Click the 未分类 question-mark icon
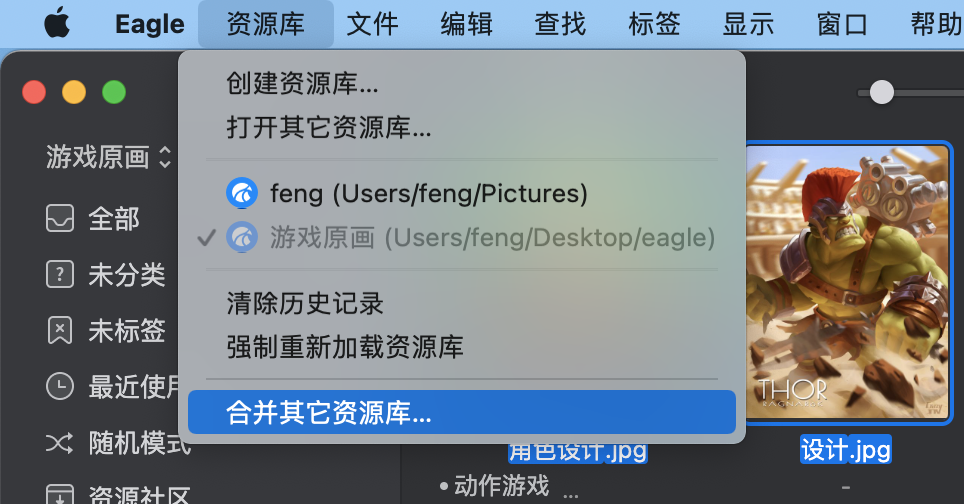The width and height of the screenshot is (964, 504). [60, 274]
